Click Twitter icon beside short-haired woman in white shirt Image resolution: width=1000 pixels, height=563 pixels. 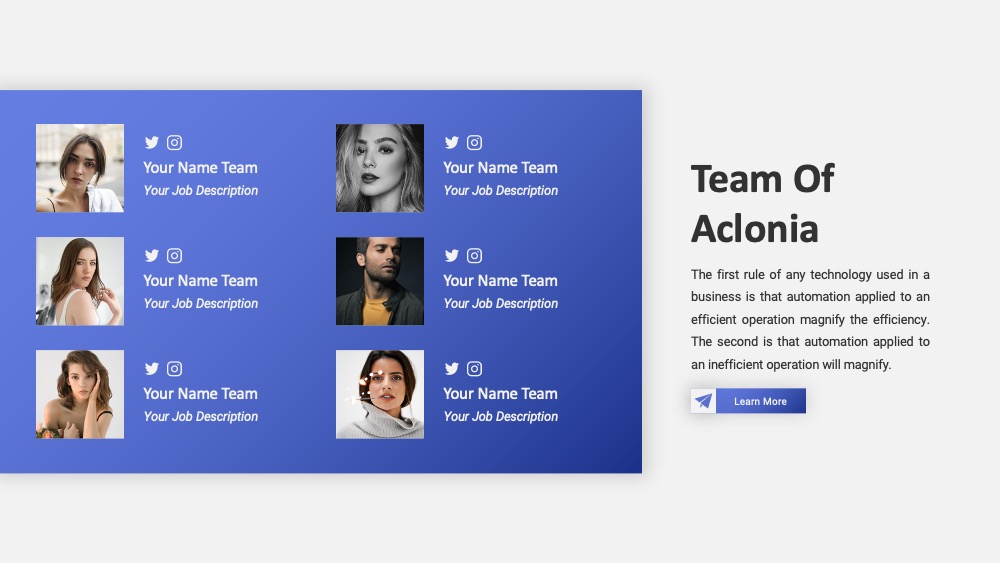[x=152, y=142]
